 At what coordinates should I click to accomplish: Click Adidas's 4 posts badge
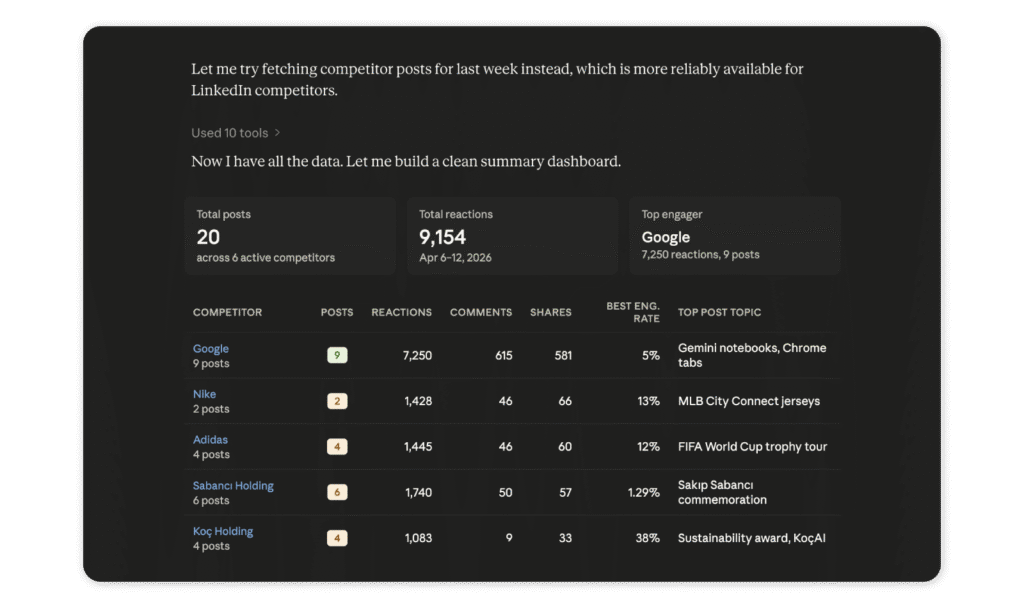coord(337,447)
